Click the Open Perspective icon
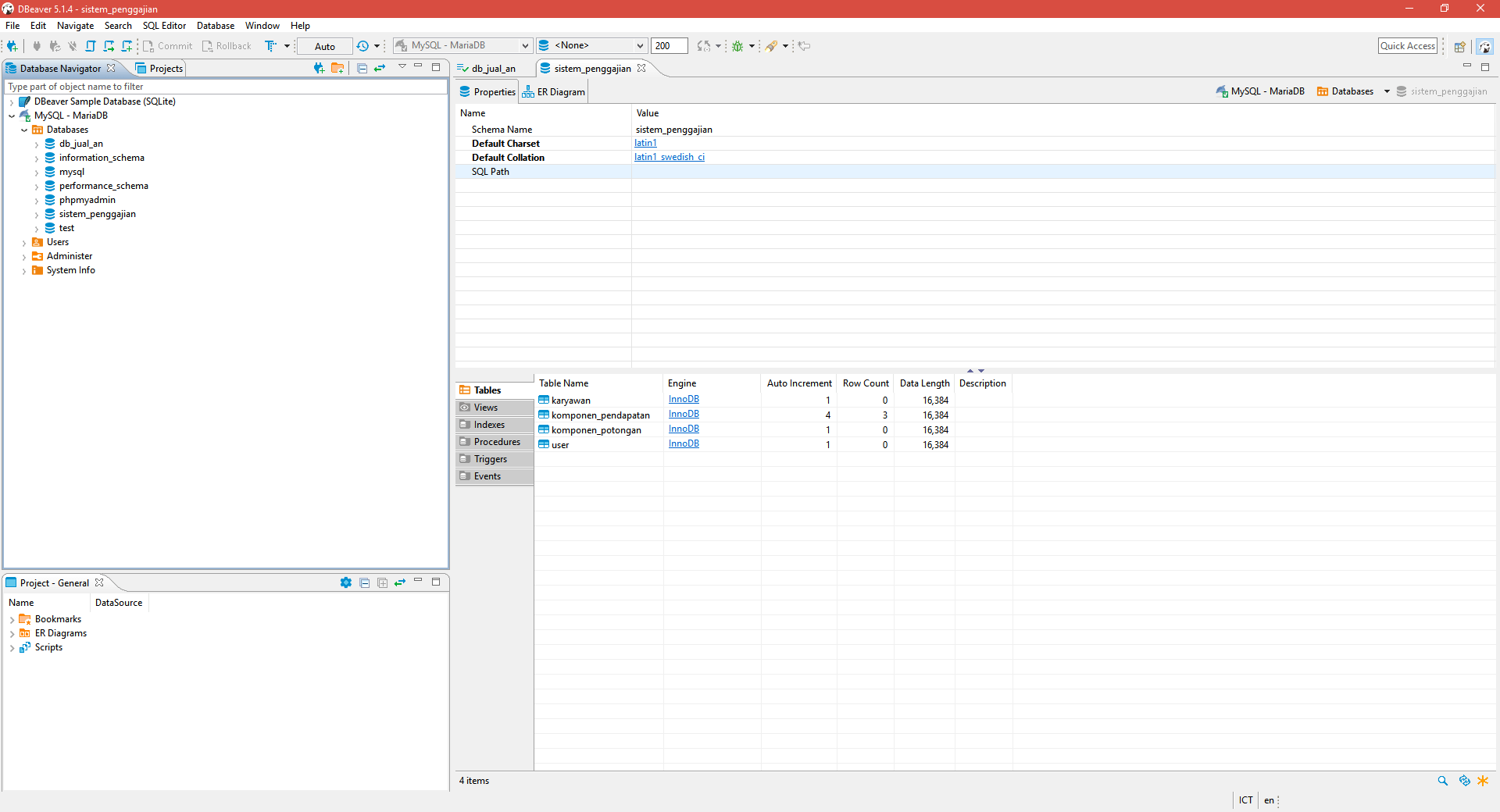Screen dimensions: 1500x812 (1459, 46)
